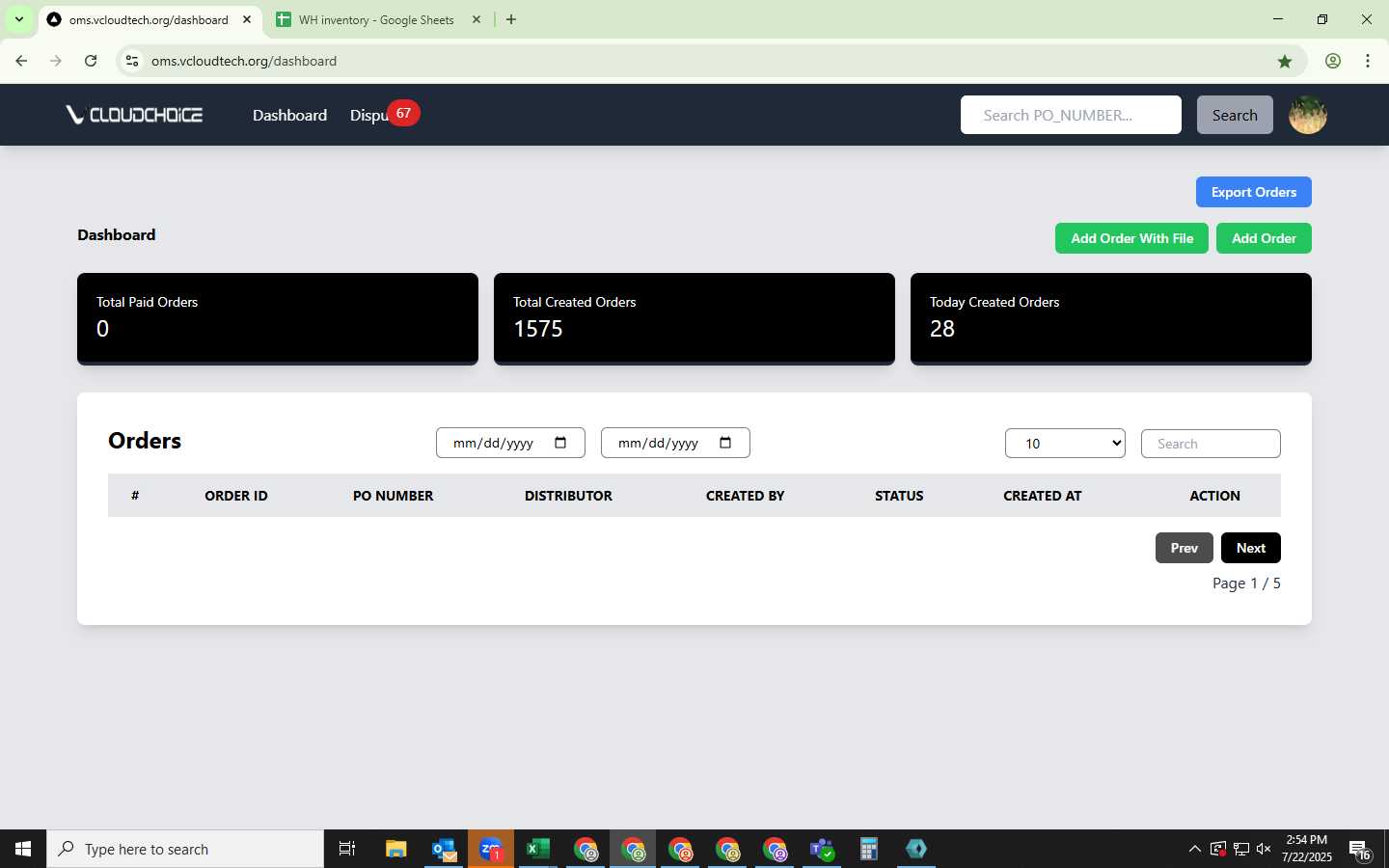Click the Windows taskbar search box
Viewport: 1389px width, 868px height.
tap(185, 849)
